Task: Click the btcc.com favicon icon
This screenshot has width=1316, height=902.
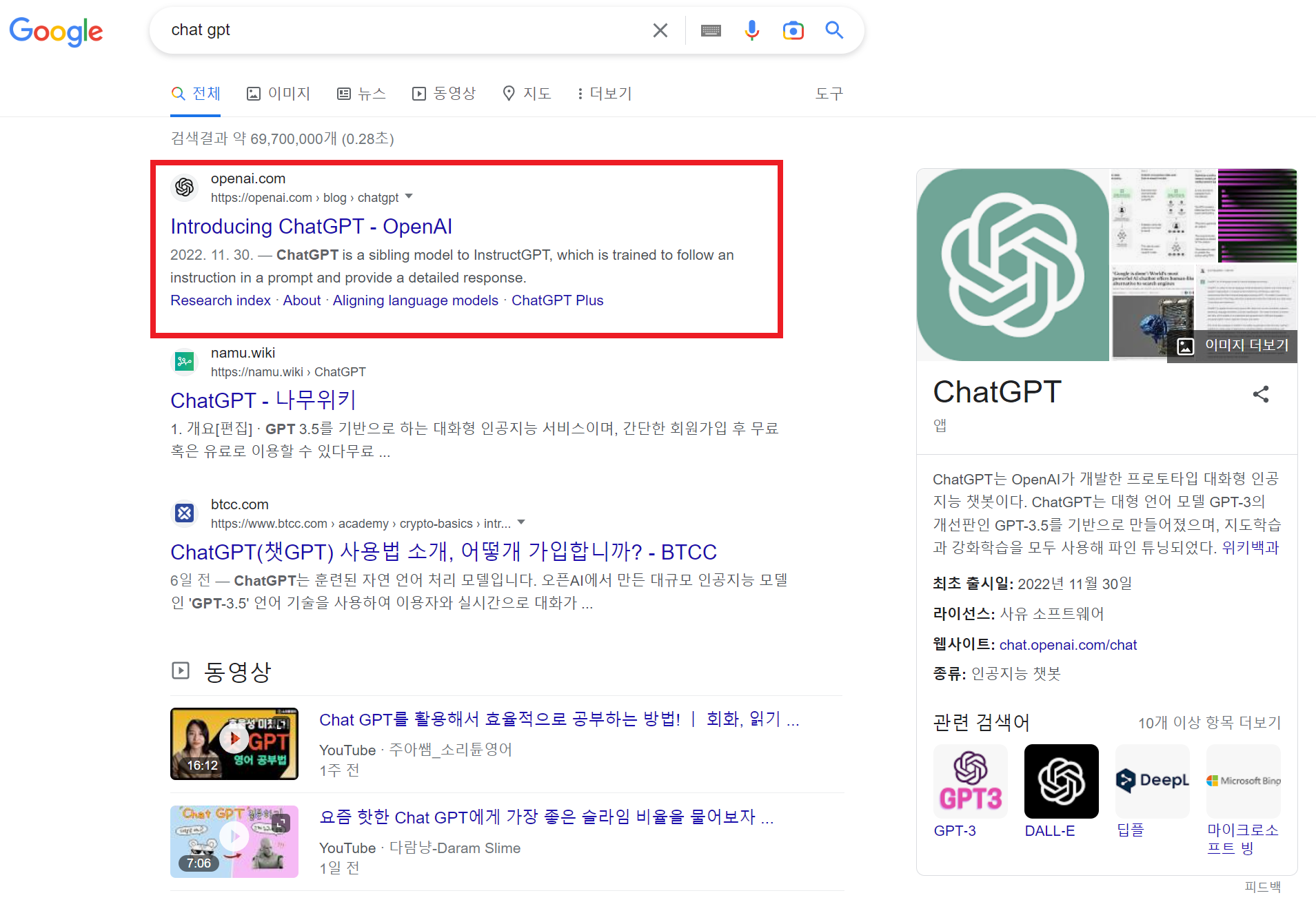Action: pyautogui.click(x=185, y=513)
